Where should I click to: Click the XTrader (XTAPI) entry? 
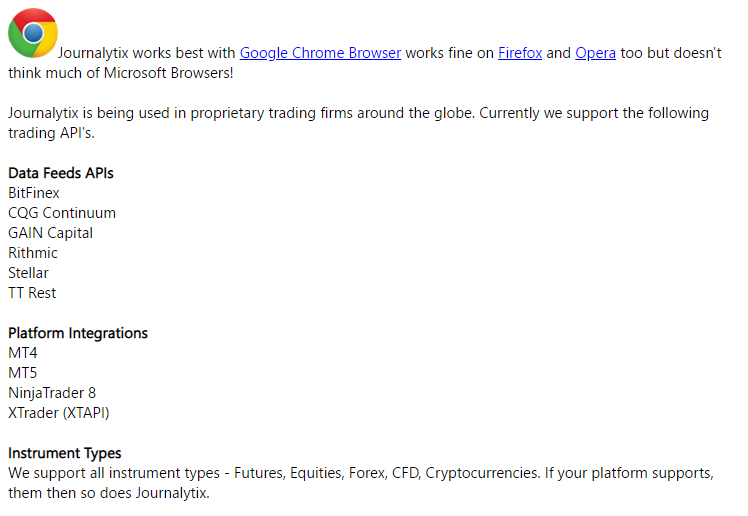click(x=59, y=413)
